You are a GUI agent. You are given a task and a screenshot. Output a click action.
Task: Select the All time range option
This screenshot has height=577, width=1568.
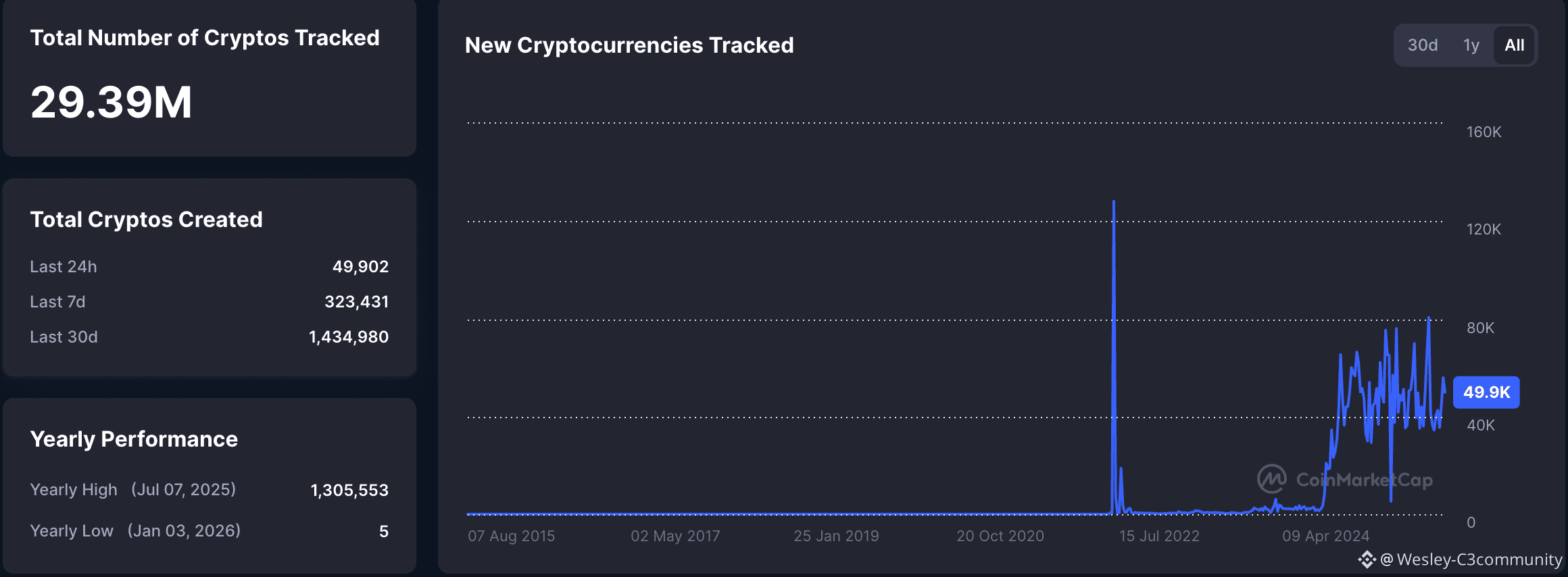[1514, 45]
